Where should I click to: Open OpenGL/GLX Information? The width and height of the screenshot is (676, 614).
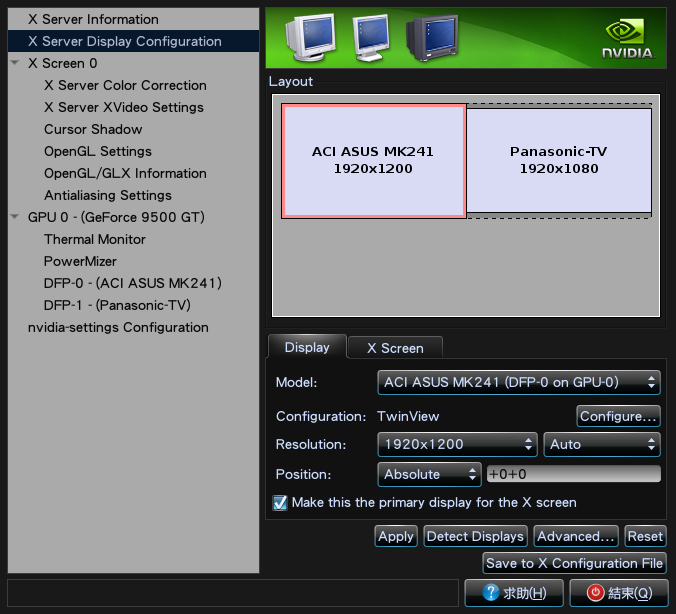tap(133, 173)
